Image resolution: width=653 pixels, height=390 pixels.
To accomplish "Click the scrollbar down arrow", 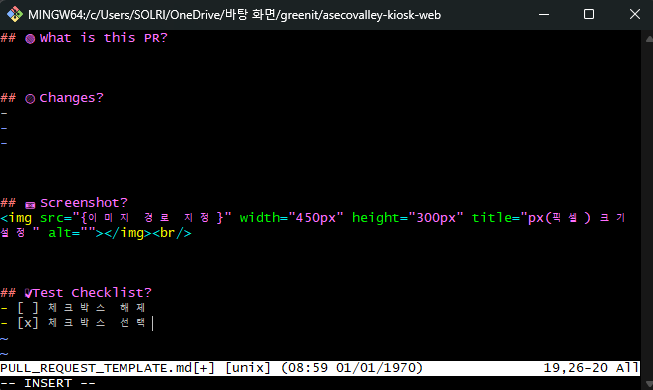I will 649,383.
